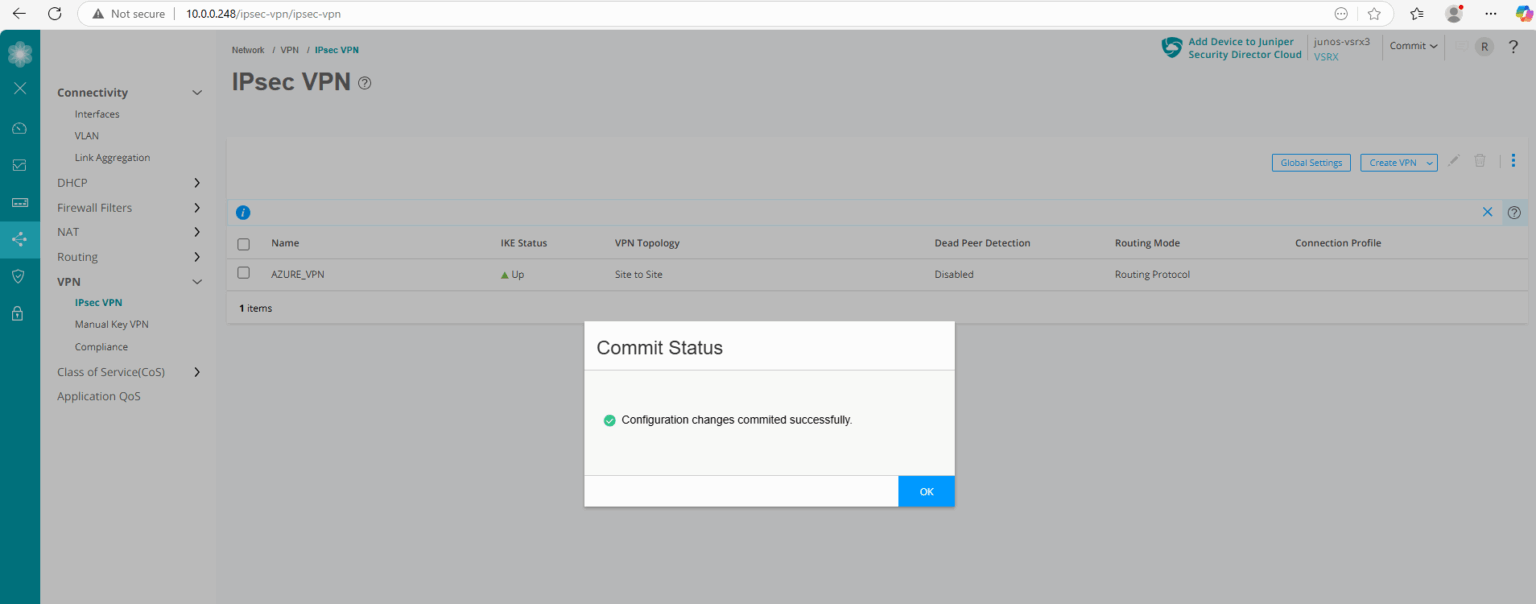
Task: Click the delete trash icon near Create VPN
Action: tap(1481, 161)
